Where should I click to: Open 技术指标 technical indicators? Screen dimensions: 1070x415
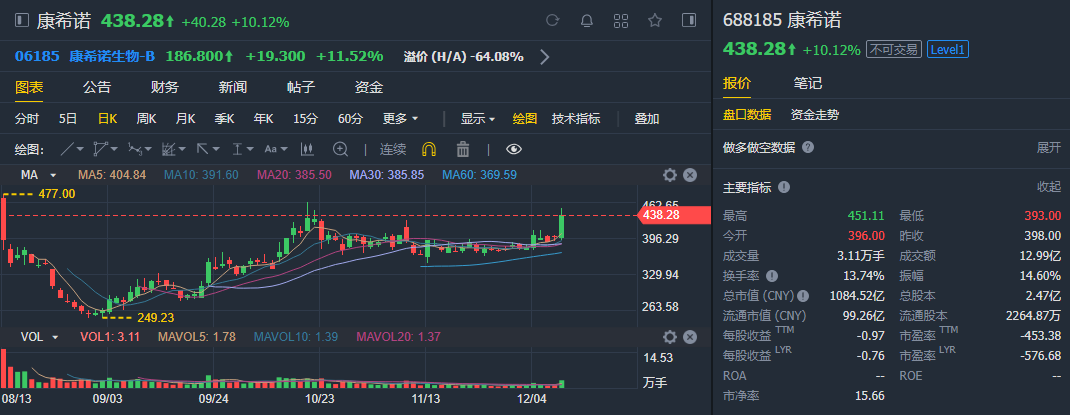coord(576,118)
